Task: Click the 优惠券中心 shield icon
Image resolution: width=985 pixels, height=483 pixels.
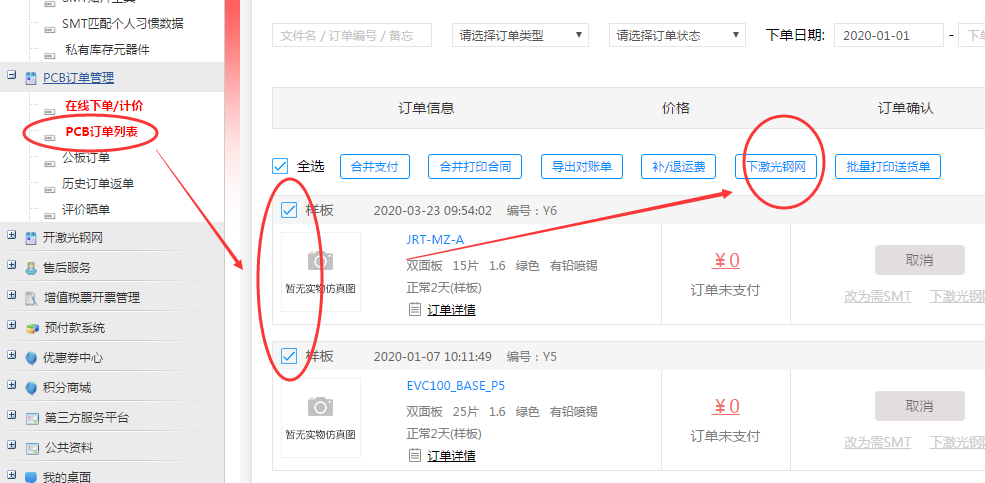Action: point(32,358)
